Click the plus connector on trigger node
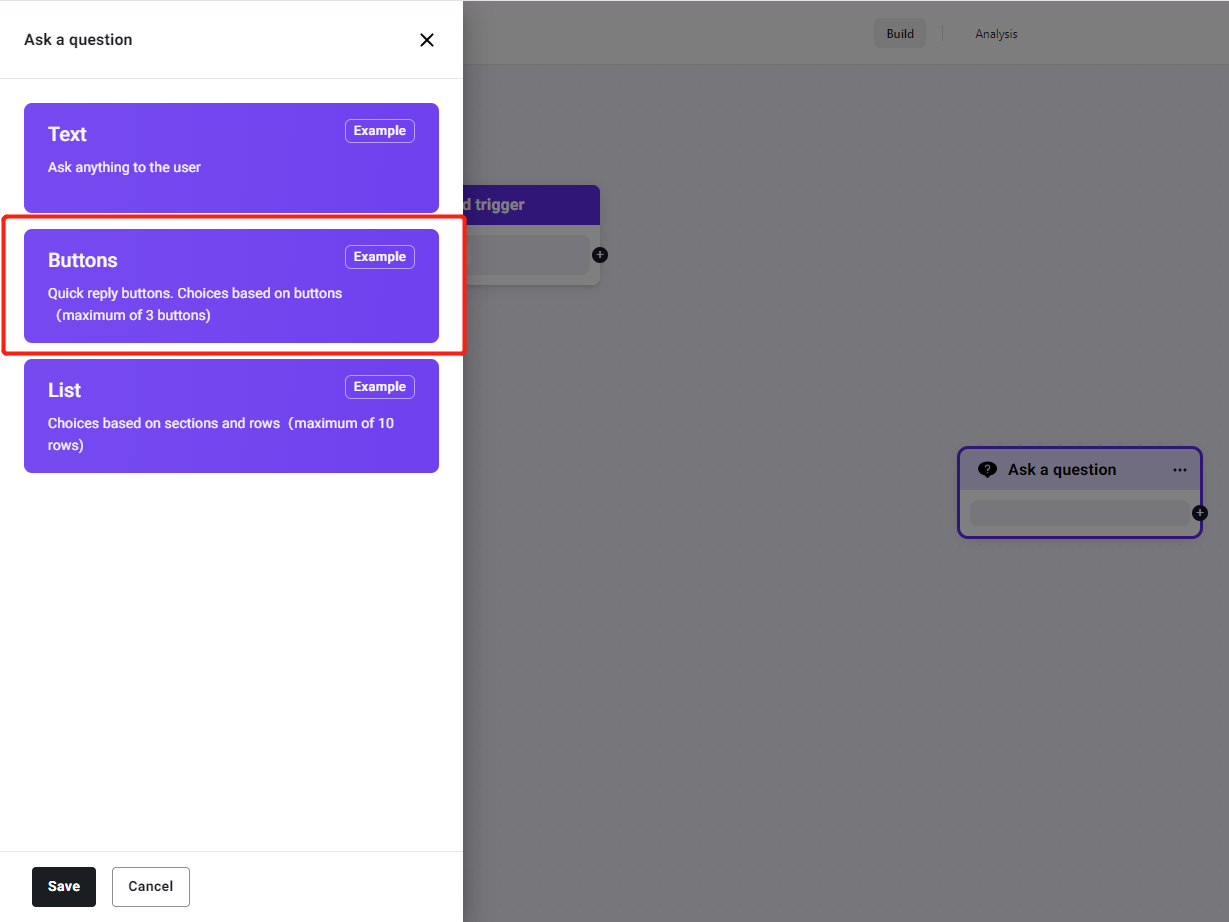 pos(600,255)
